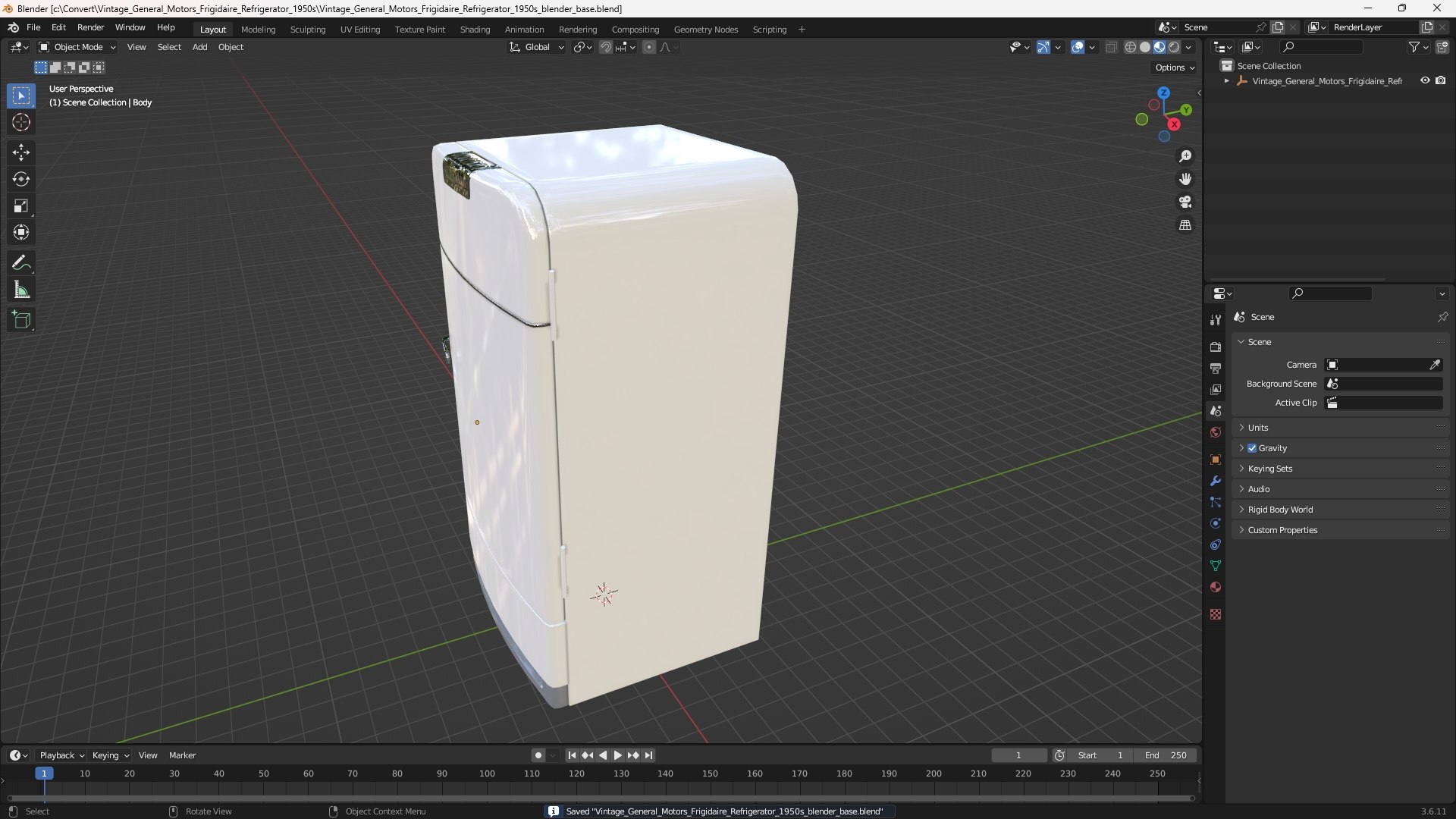This screenshot has width=1456, height=819.
Task: Open the Object Data properties tab
Action: click(x=1216, y=566)
